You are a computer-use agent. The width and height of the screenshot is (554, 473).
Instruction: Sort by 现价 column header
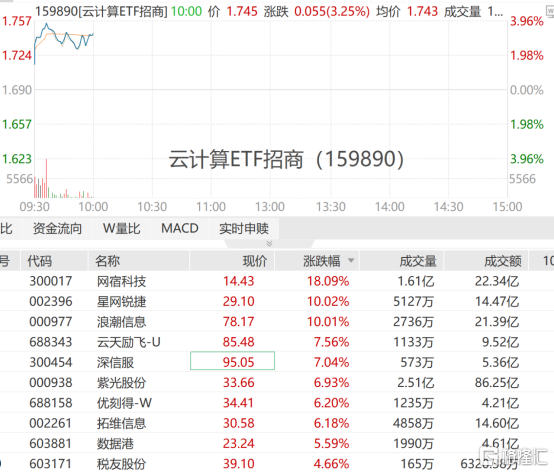[255, 261]
